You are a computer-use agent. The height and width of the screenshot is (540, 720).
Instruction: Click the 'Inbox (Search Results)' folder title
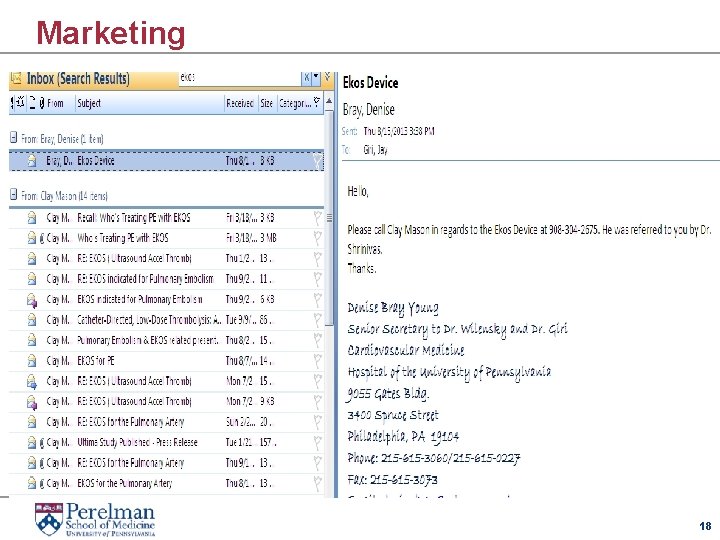78,79
